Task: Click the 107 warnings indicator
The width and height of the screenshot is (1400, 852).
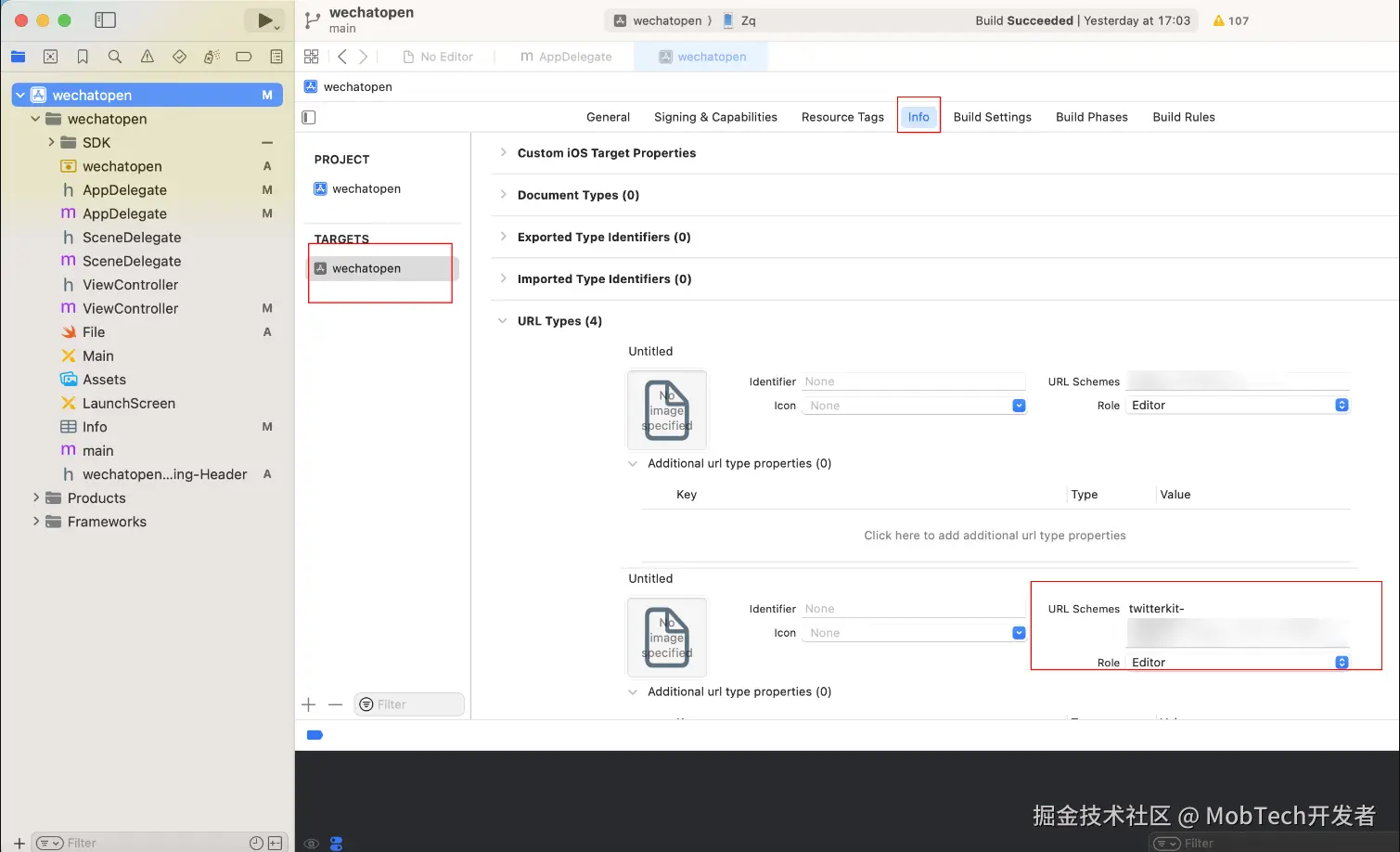Action: (1231, 20)
